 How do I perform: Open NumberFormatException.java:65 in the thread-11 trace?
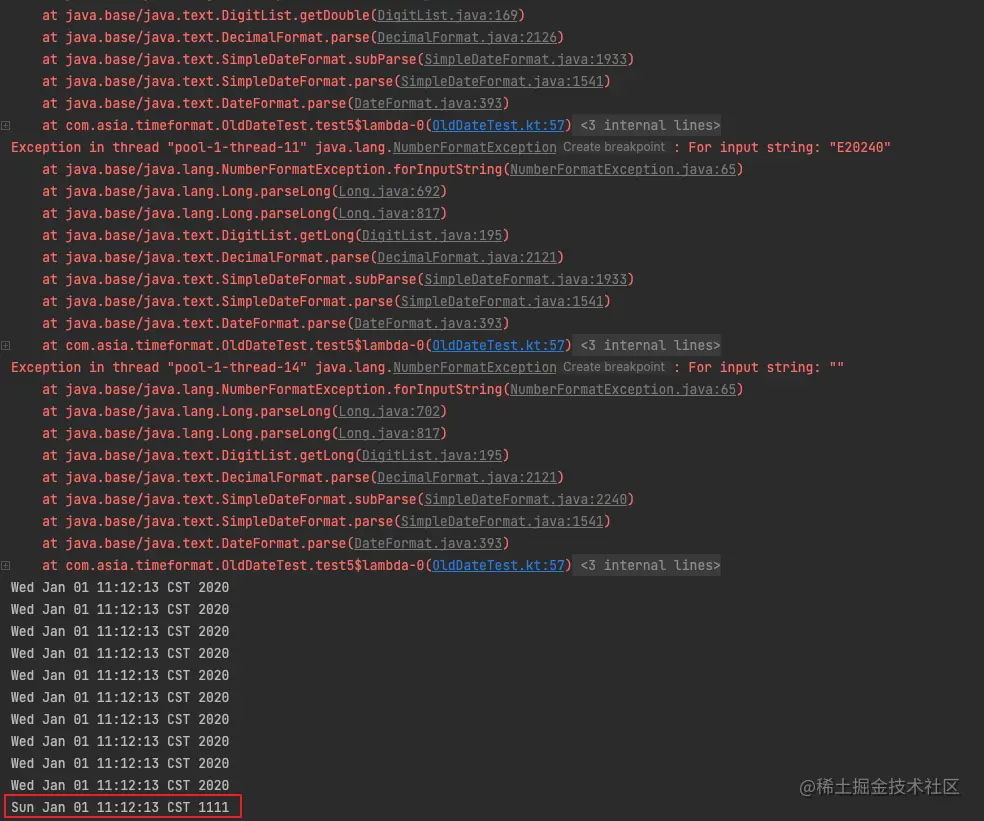(623, 169)
